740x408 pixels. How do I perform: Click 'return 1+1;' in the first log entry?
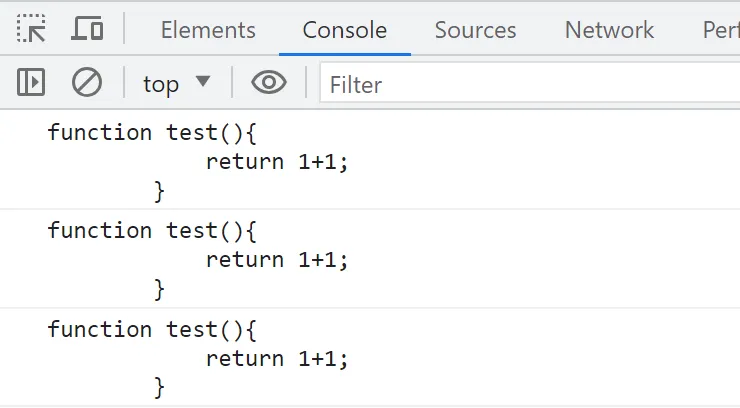tap(277, 161)
